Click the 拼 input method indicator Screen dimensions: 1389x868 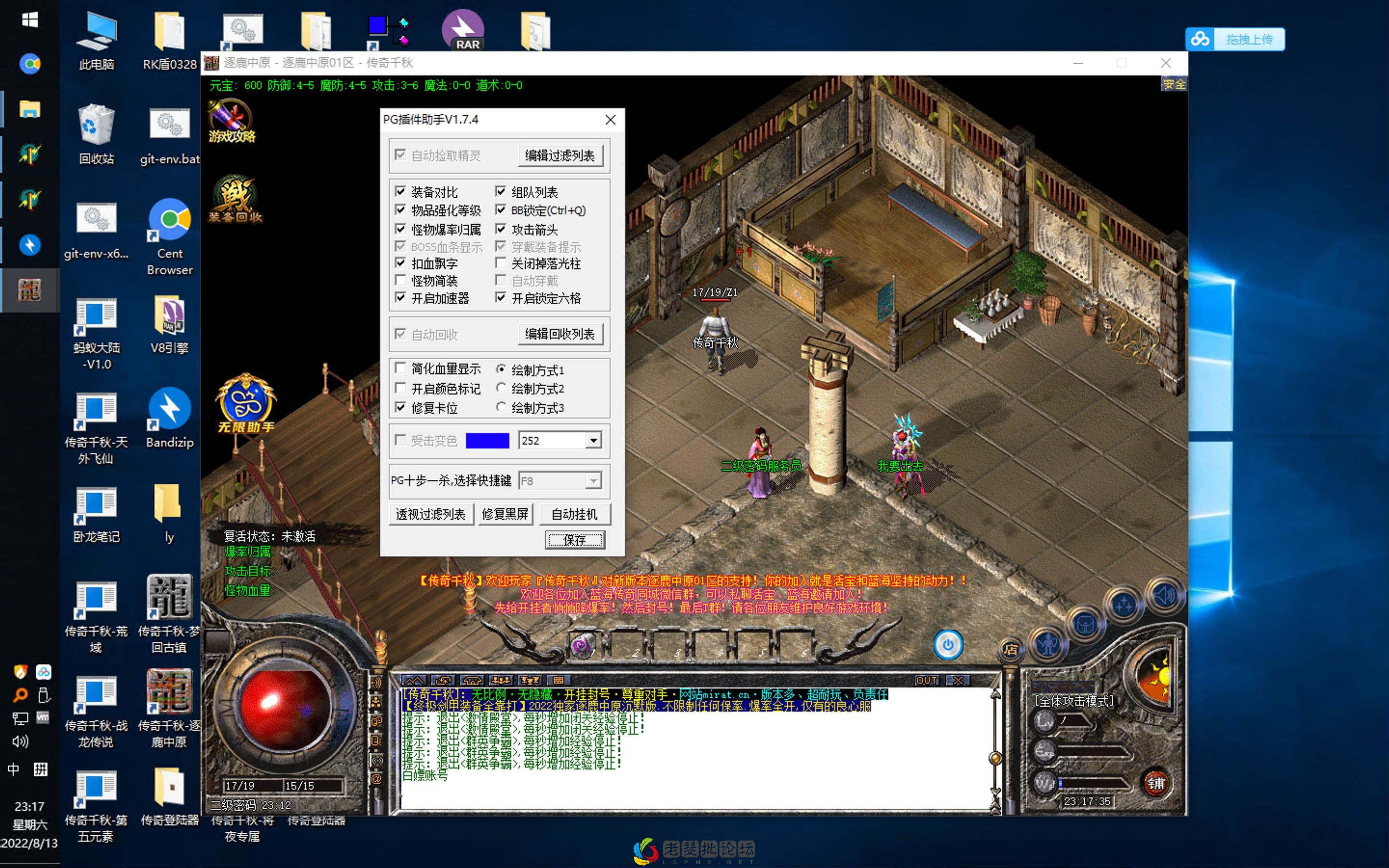tap(41, 769)
